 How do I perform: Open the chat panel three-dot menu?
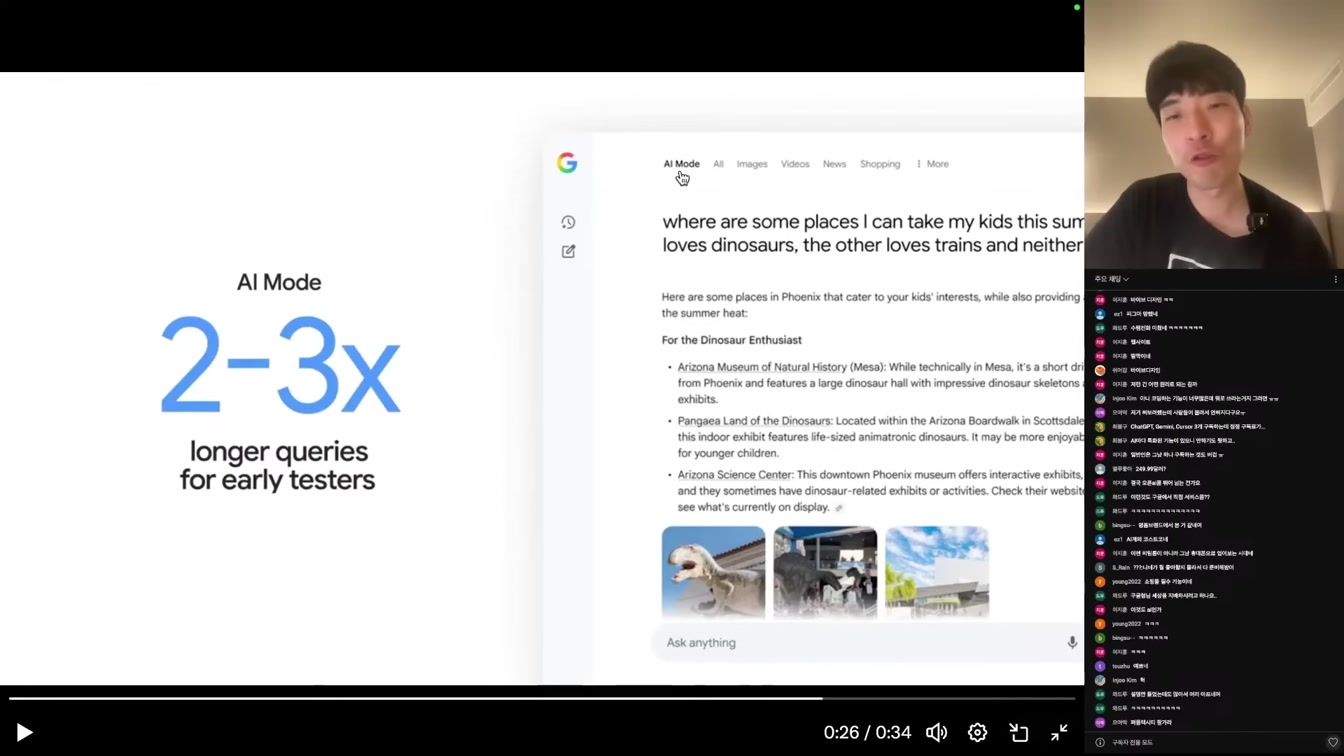[x=1335, y=279]
